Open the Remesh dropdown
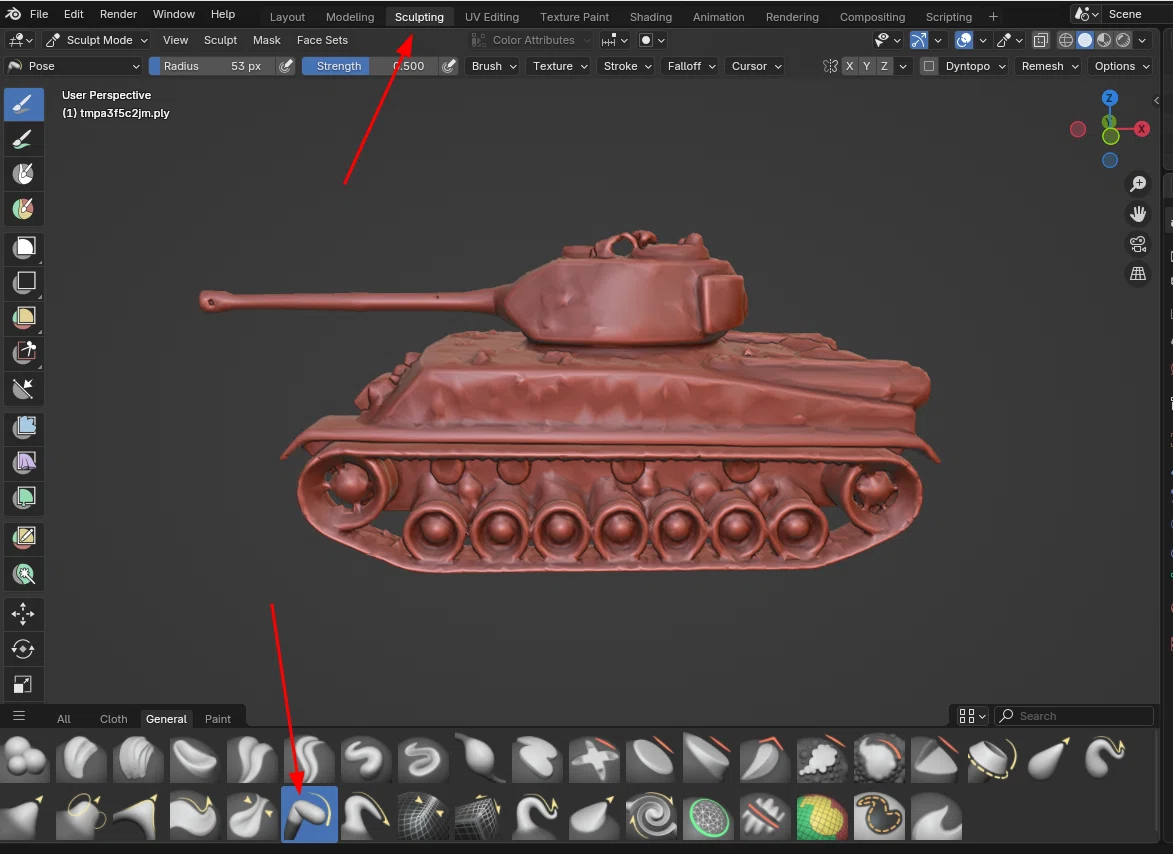The height and width of the screenshot is (854, 1173). click(1050, 66)
